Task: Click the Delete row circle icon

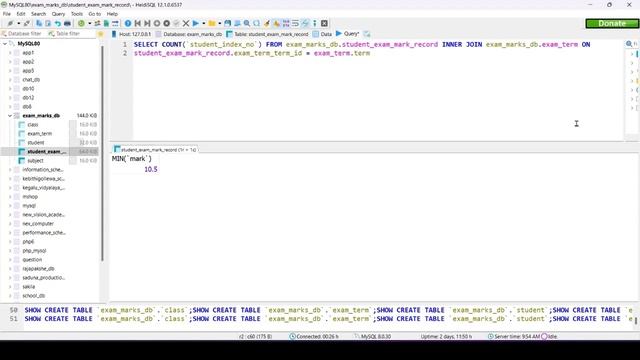Action: click(x=167, y=23)
